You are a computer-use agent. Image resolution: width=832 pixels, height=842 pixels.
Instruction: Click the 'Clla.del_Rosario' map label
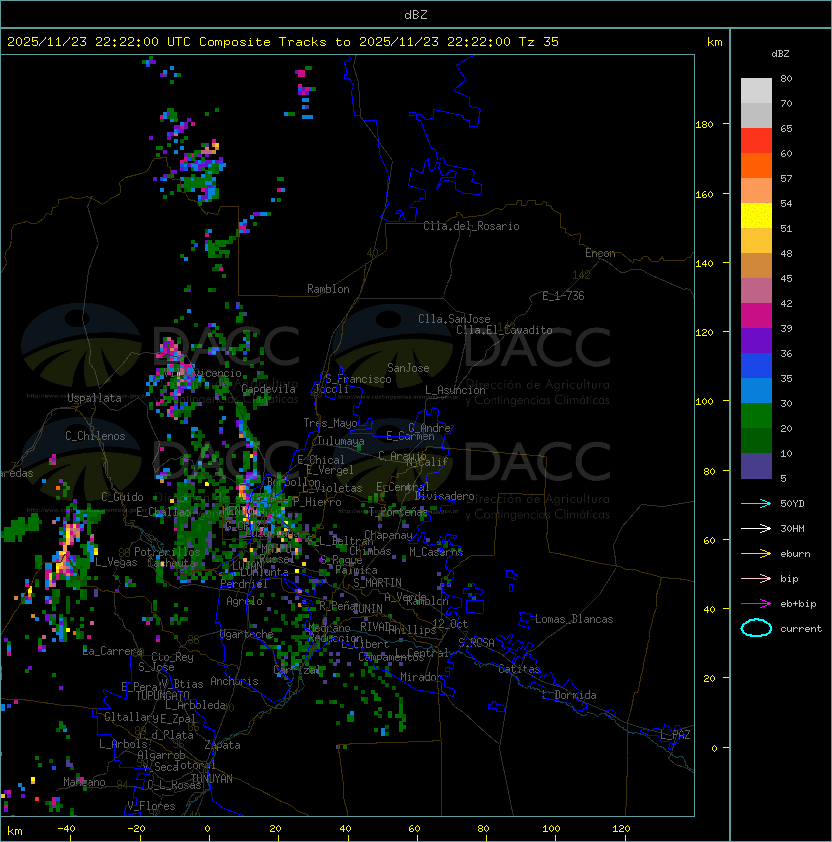tap(471, 226)
